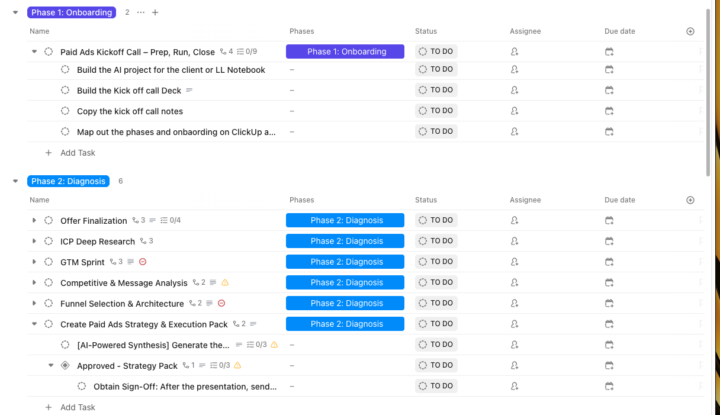Click the assignee icon for GTM Sprint
Viewport: 720px width, 415px height.
(514, 262)
